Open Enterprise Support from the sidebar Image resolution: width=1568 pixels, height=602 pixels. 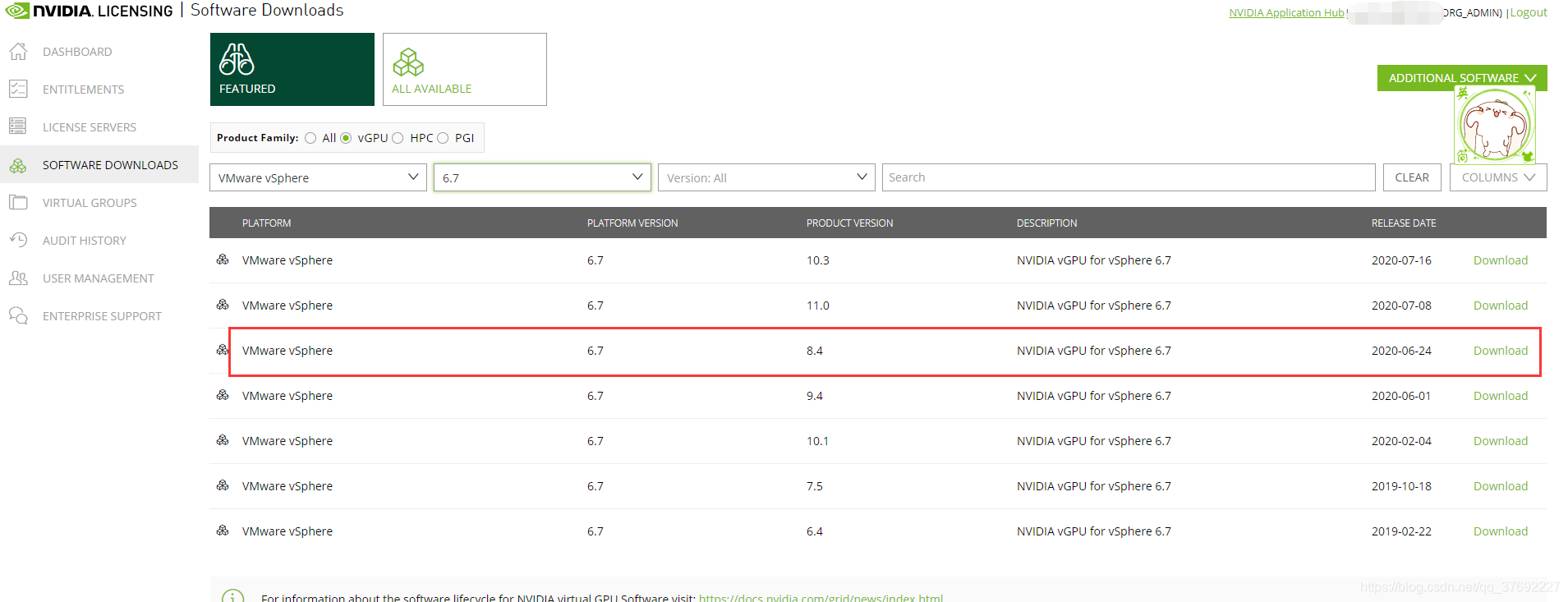pos(102,316)
